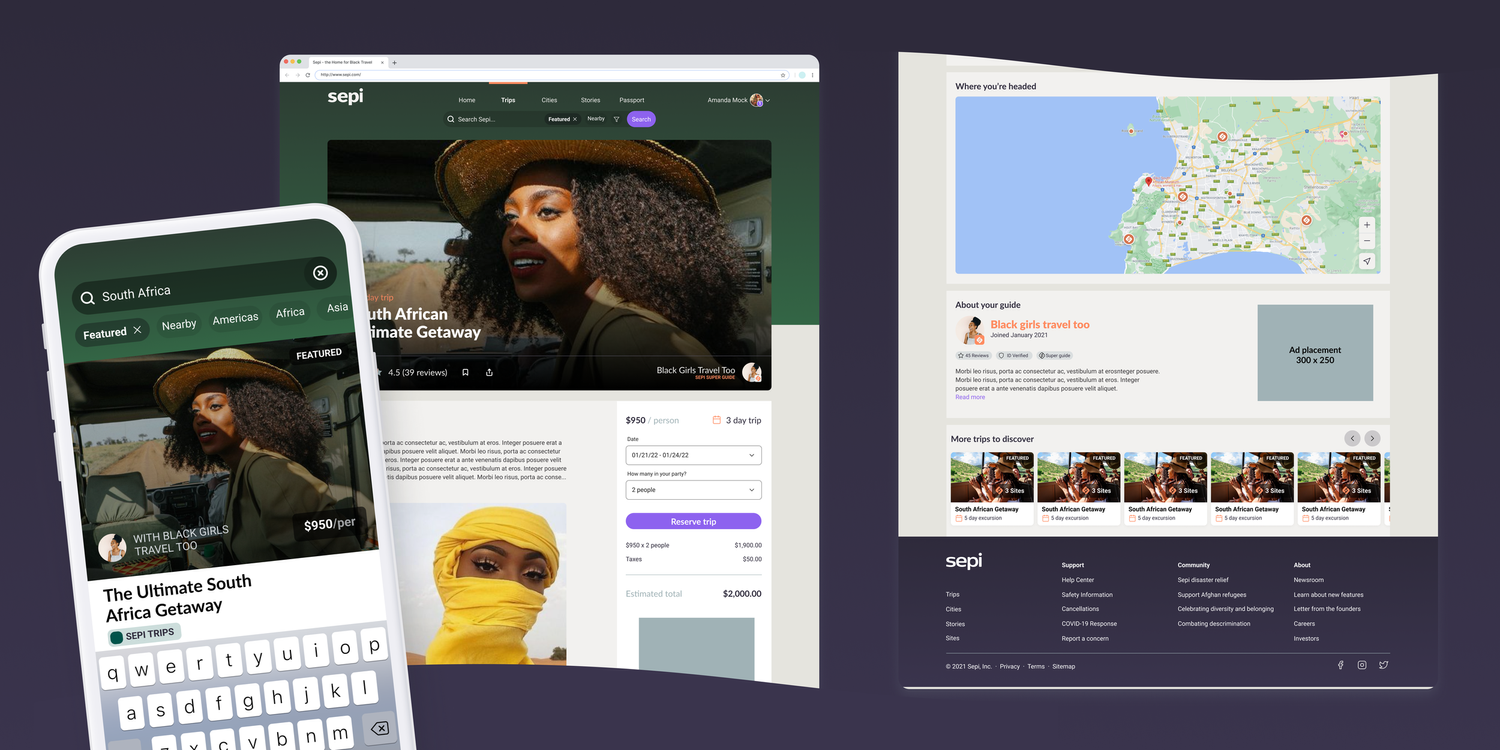Tap the SEPI TRIPS tag on the phone
Screen dimensions: 1500x750
click(144, 634)
